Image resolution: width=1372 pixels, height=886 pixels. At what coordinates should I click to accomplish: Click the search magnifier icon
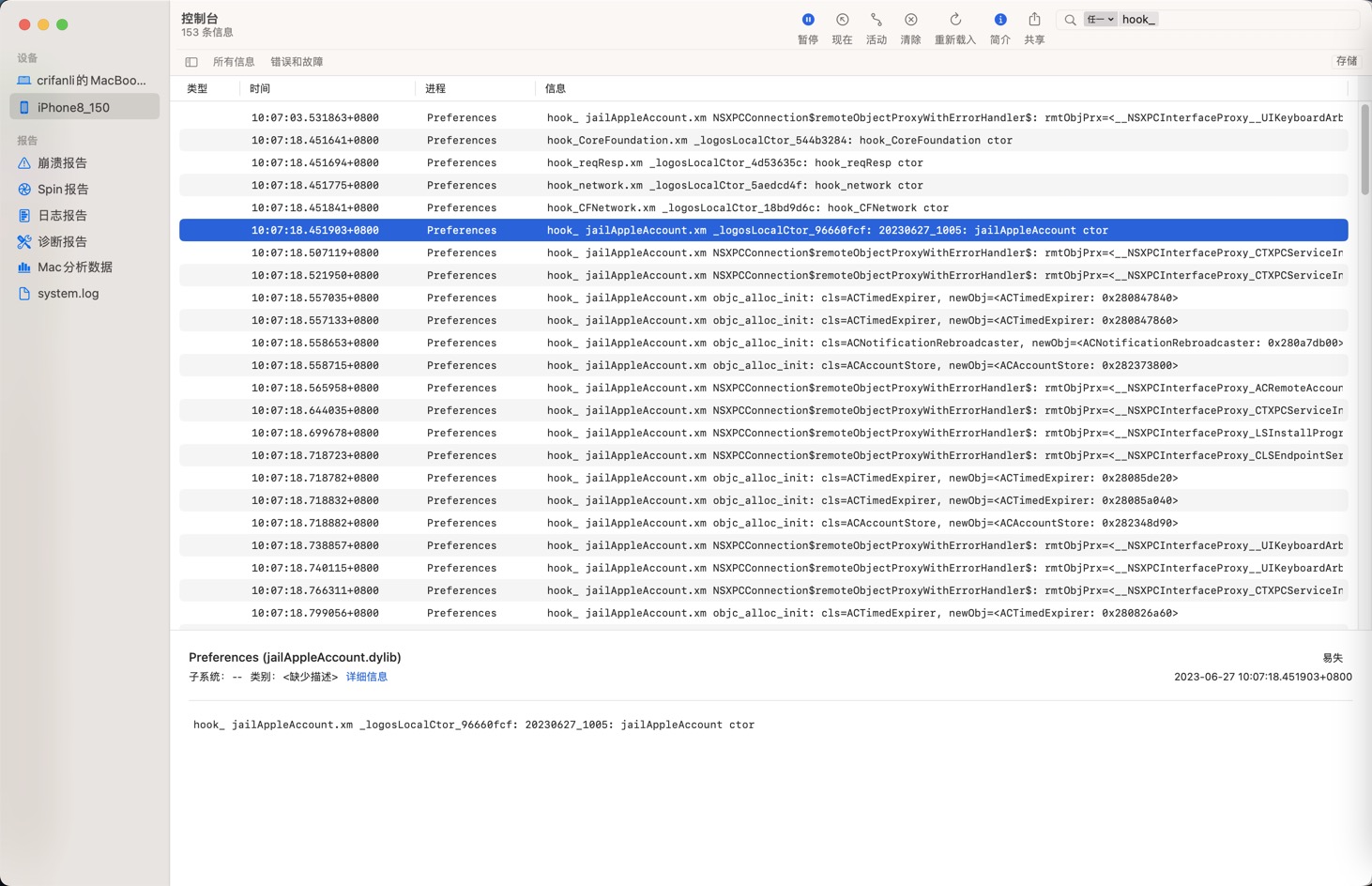click(1070, 20)
